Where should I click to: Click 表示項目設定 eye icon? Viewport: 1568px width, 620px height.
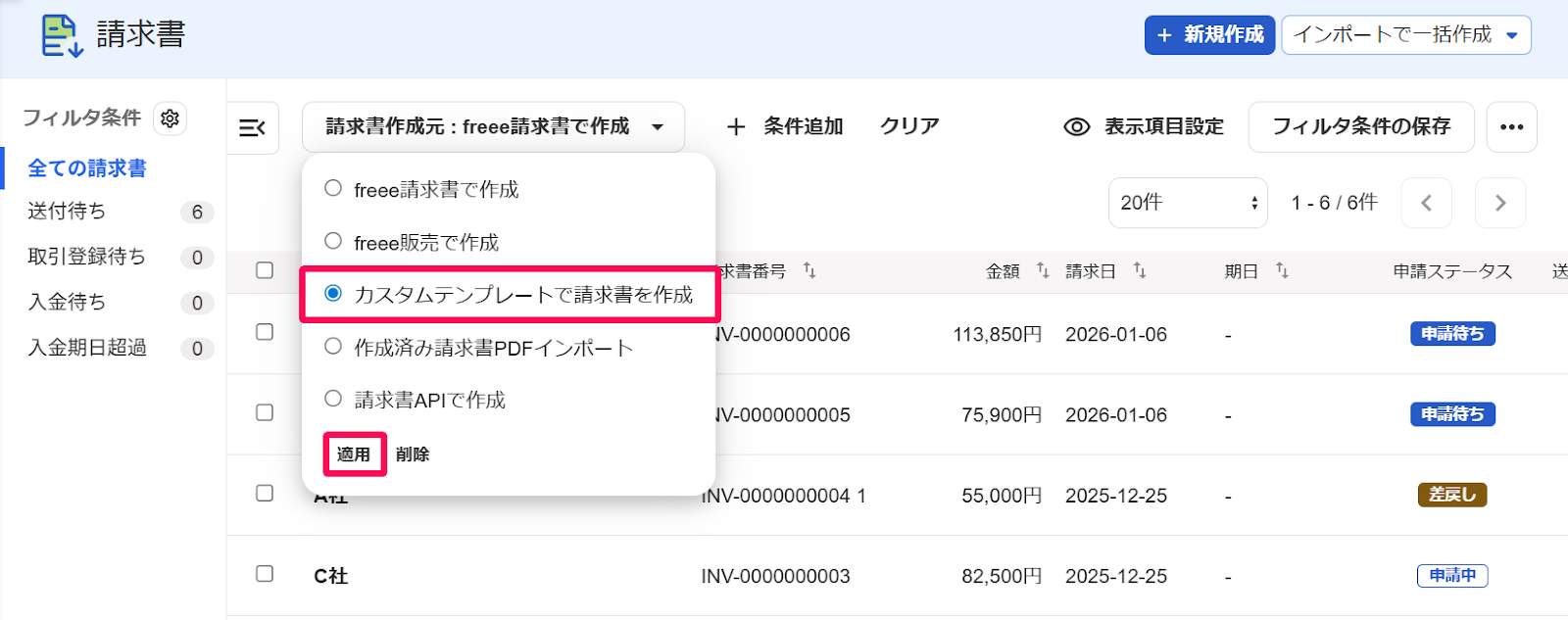click(1077, 127)
